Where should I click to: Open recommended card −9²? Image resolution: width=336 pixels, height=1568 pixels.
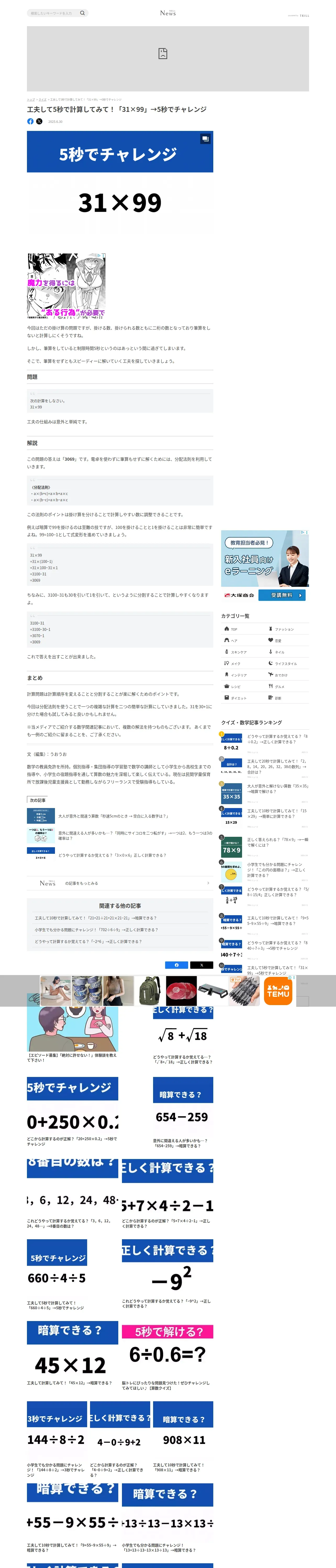167,1274
